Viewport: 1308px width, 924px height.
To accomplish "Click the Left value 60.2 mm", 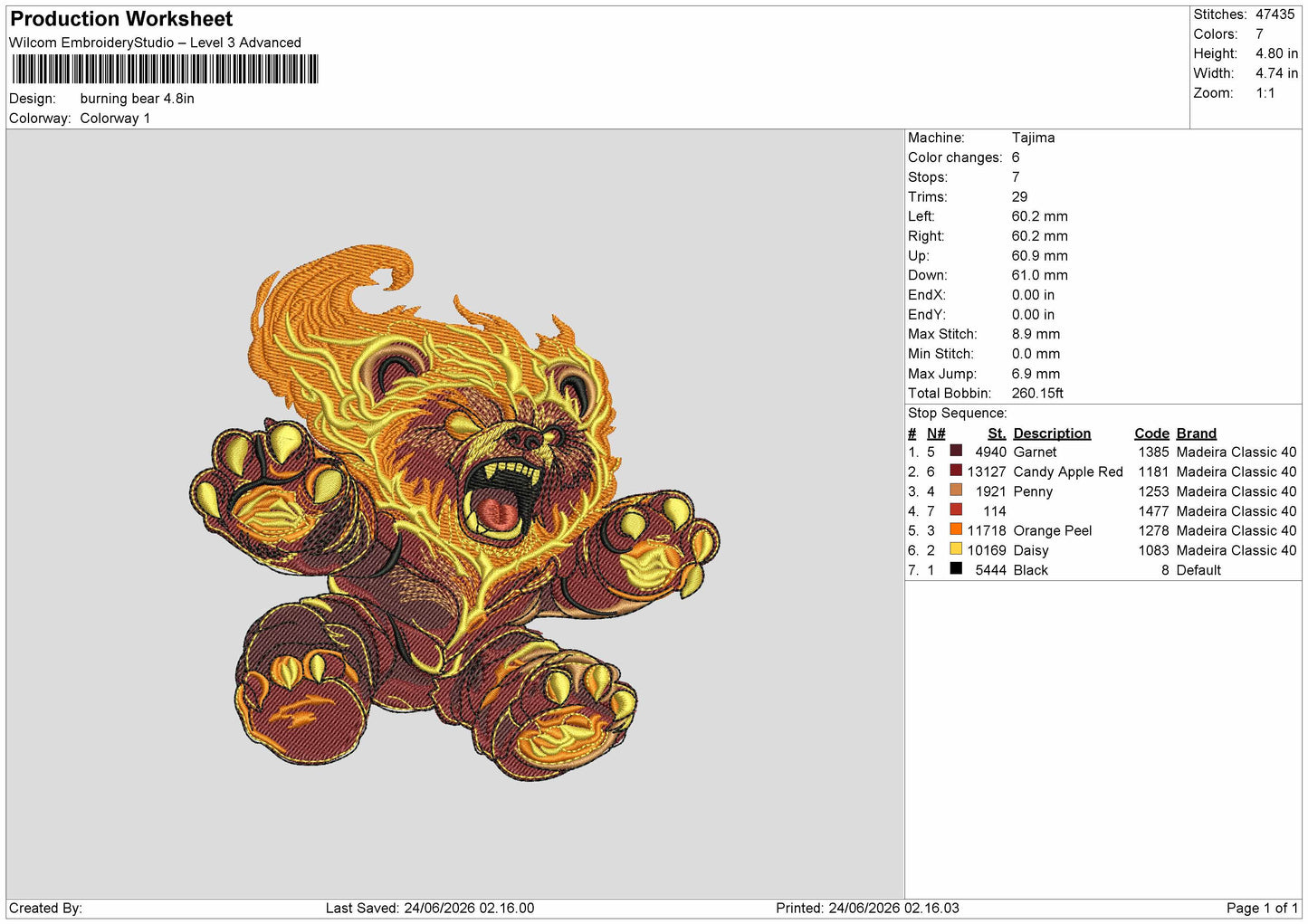I will (x=1039, y=216).
